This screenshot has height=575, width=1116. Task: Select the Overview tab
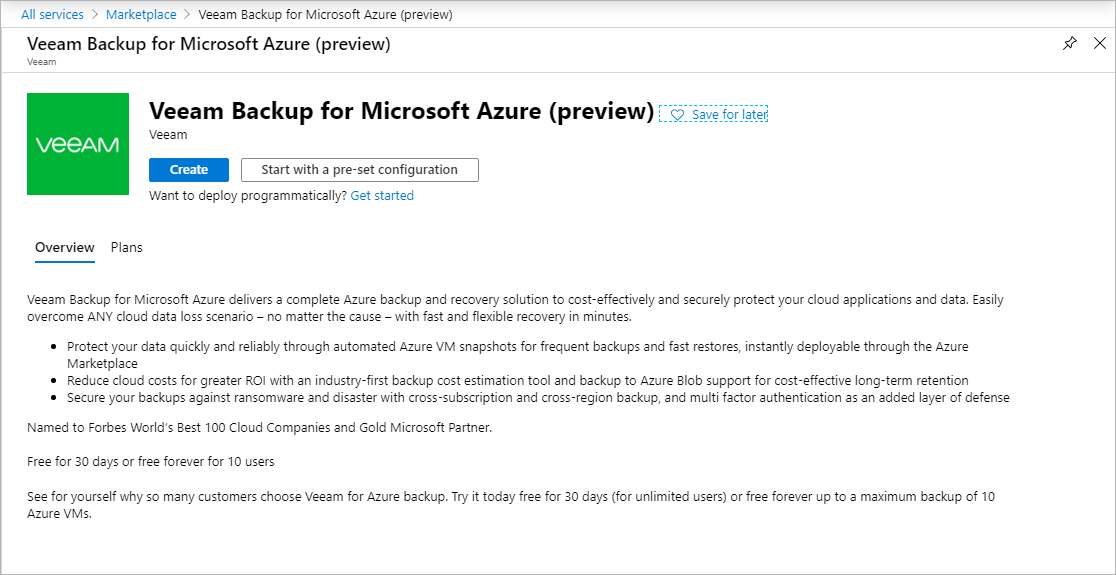(65, 248)
